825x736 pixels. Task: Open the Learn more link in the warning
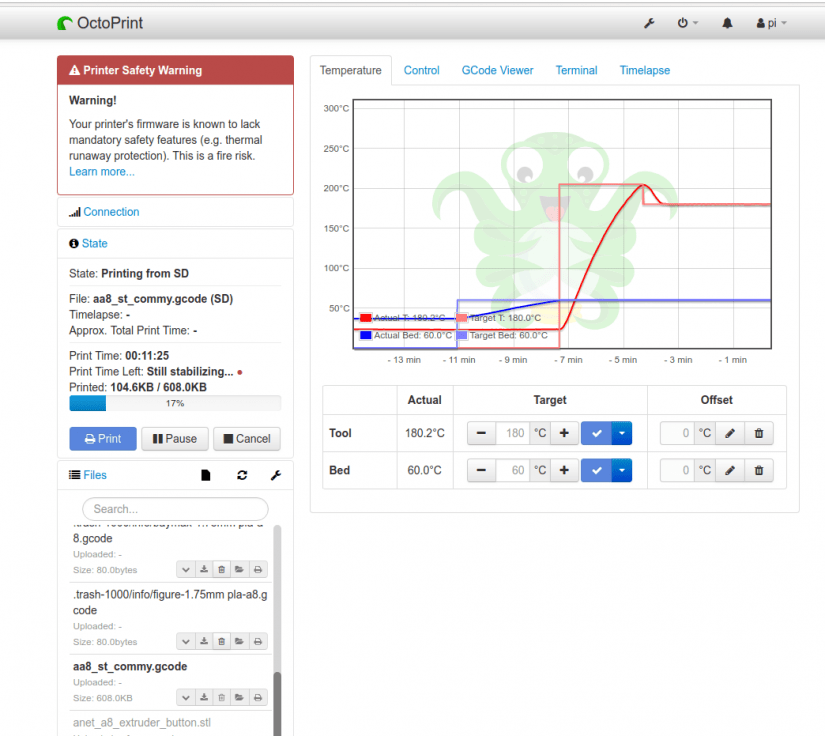pos(101,171)
